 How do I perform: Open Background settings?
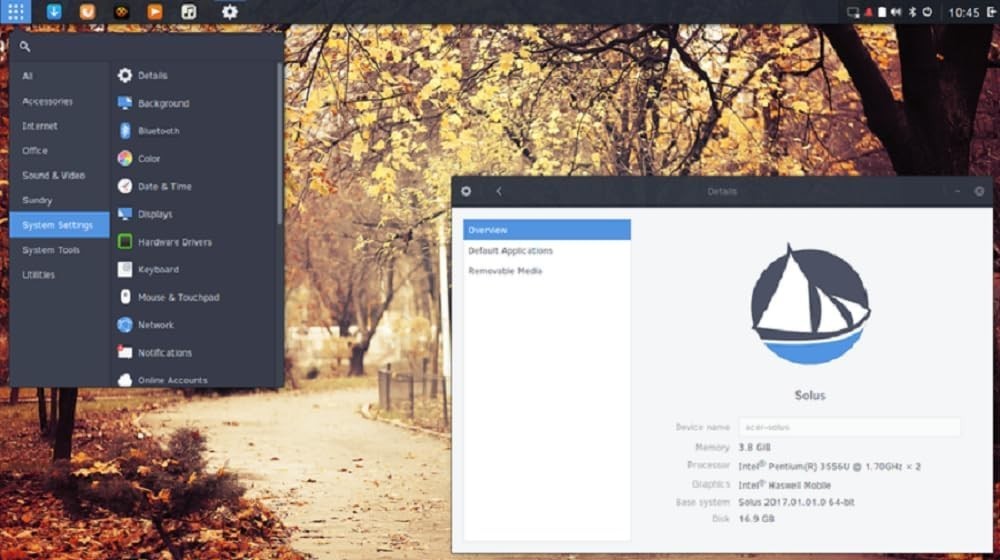[x=195, y=103]
